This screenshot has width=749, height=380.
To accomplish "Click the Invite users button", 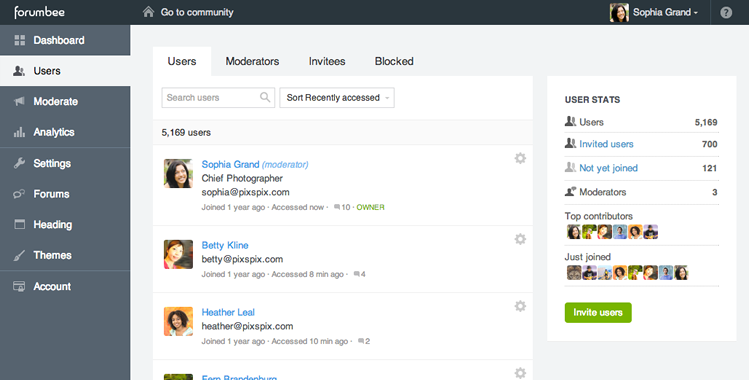I will pos(598,312).
